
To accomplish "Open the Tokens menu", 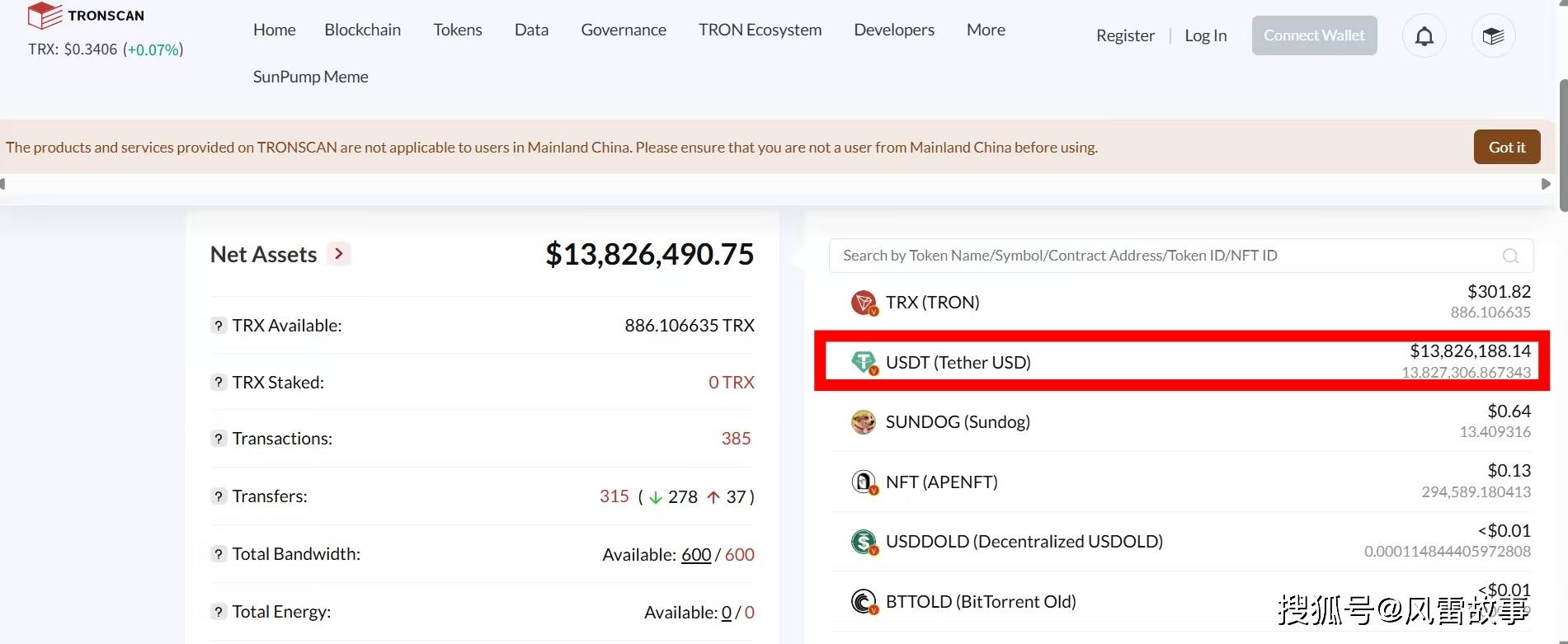I will pyautogui.click(x=458, y=30).
